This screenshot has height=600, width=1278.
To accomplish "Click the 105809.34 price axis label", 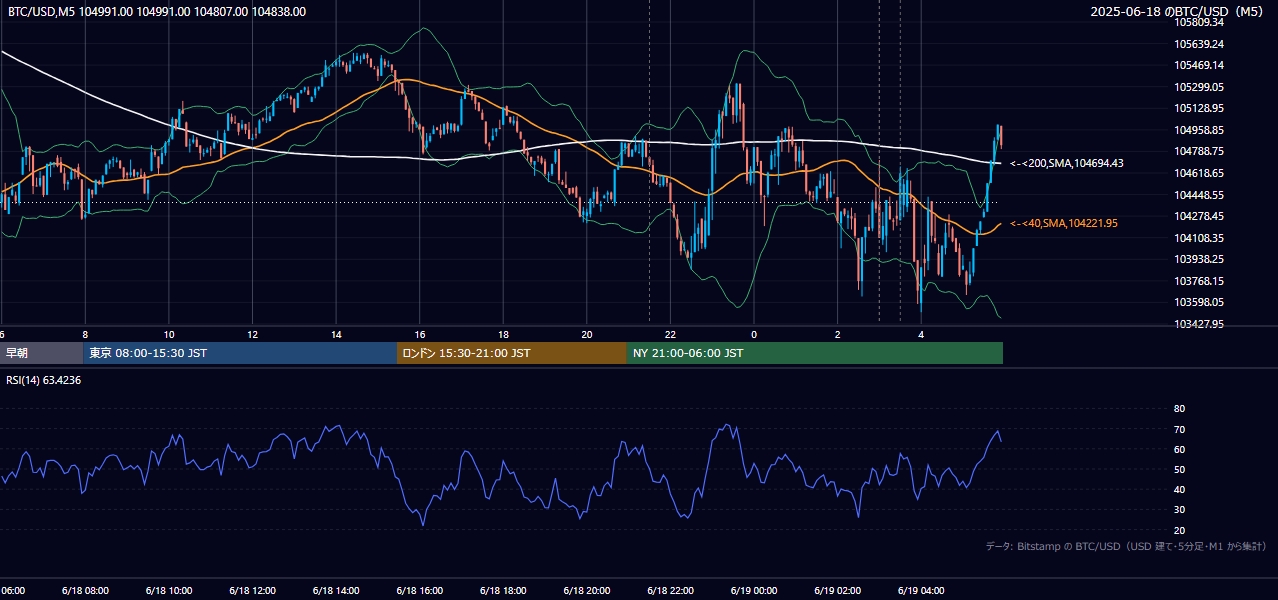I will 1200,22.
